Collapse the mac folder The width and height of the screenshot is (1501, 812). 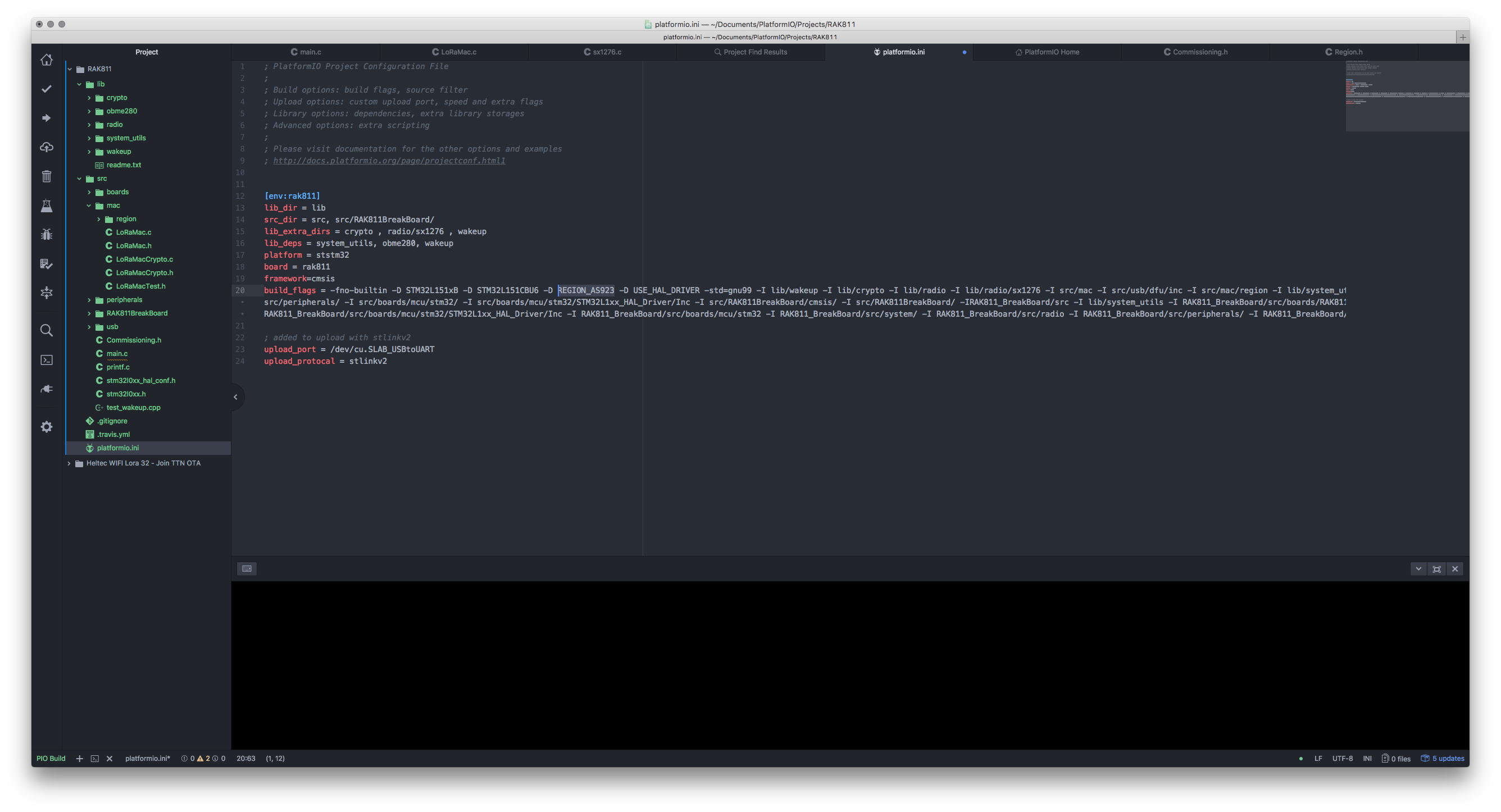(x=89, y=206)
